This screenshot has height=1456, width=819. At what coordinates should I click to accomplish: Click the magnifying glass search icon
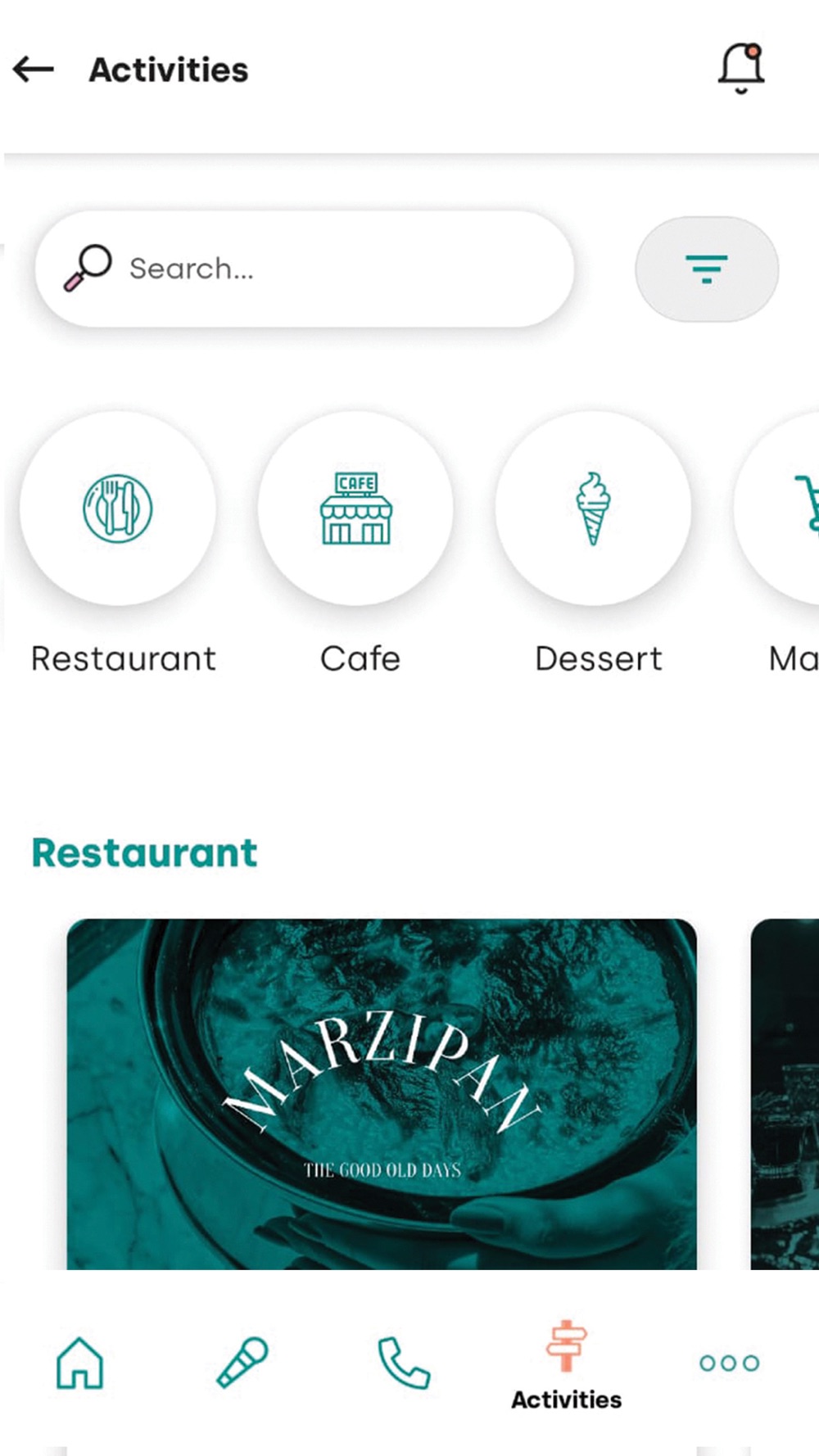tap(88, 268)
